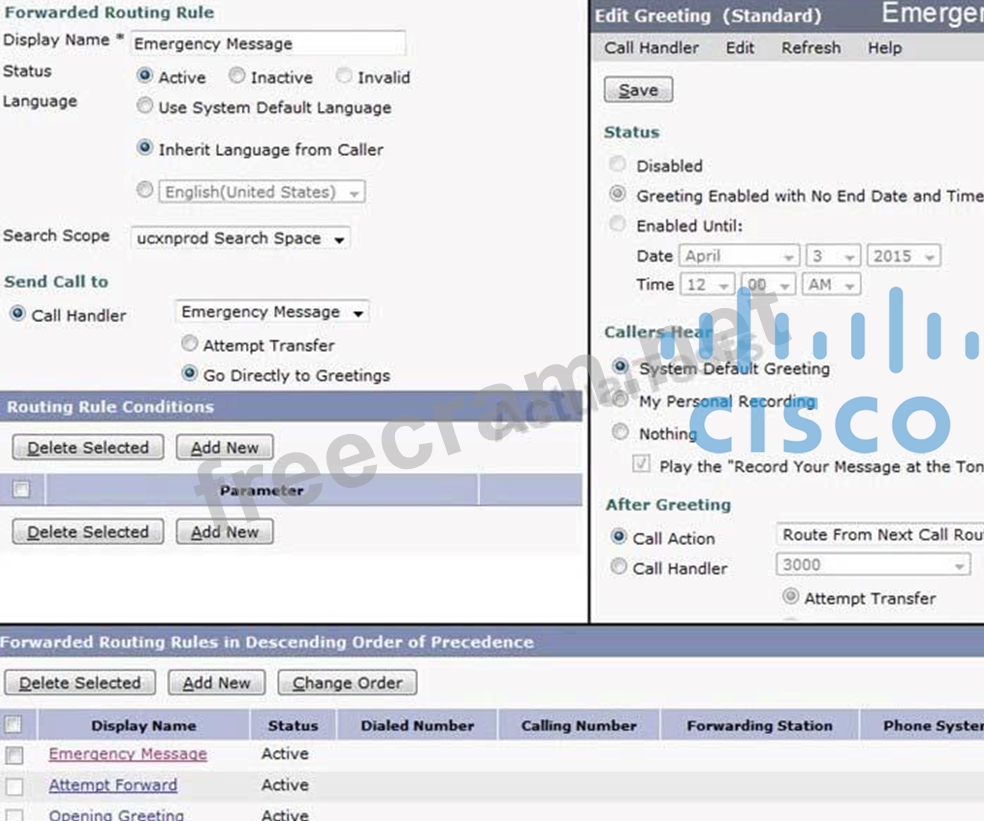Check the Emergency Message row checkbox

[x=14, y=755]
